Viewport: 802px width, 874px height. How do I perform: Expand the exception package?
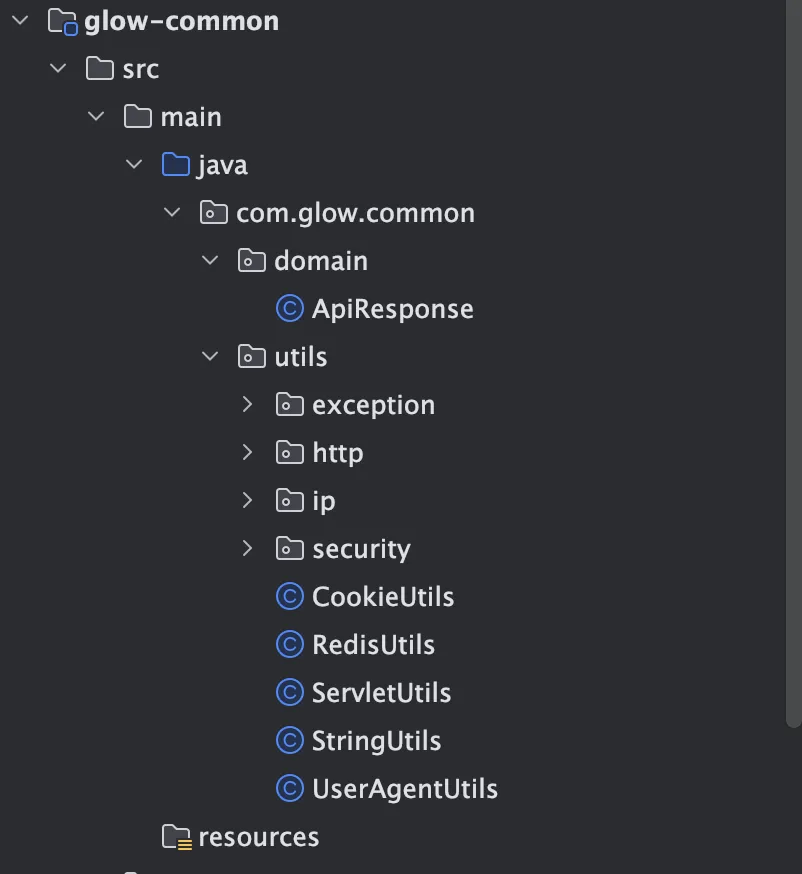(248, 405)
